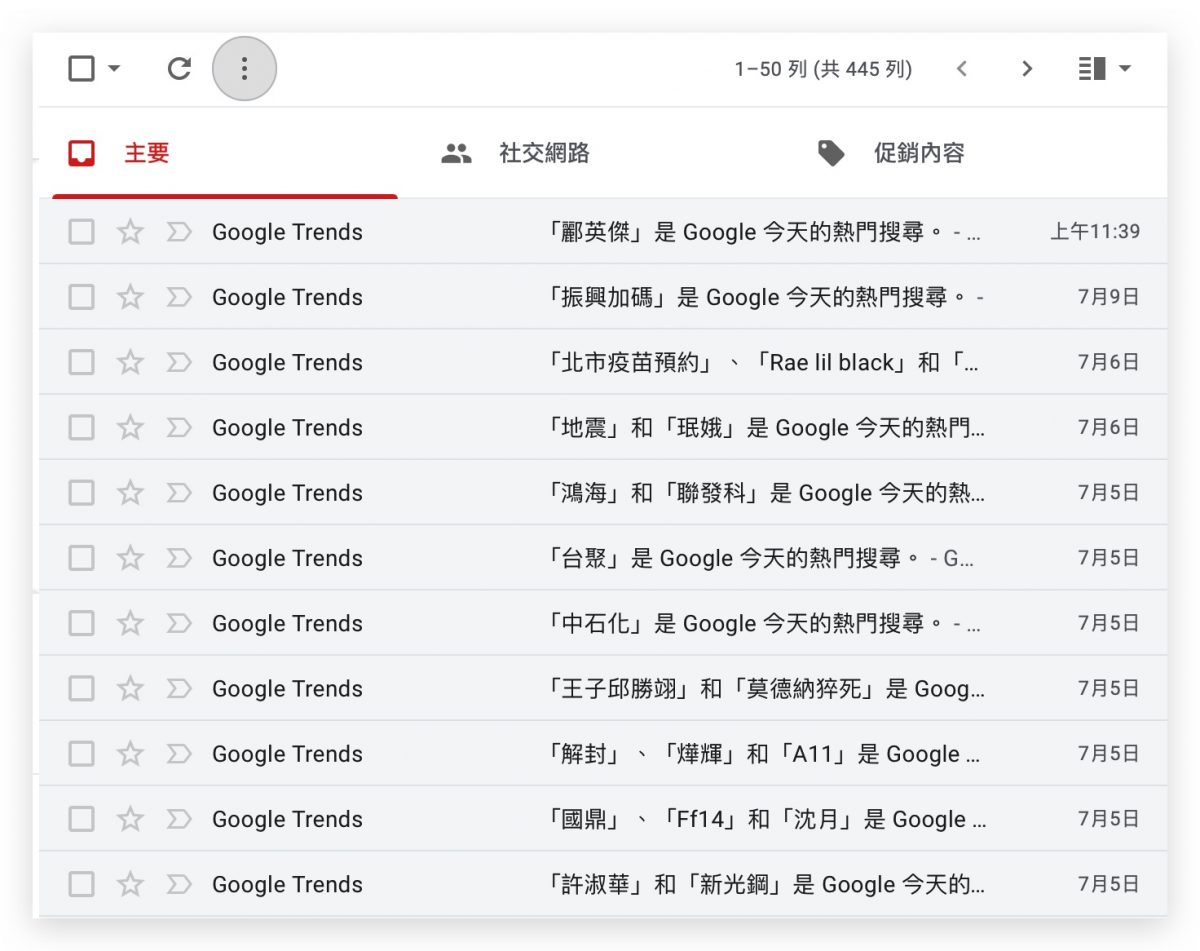Image resolution: width=1200 pixels, height=951 pixels.
Task: Mark 「鴻海」和「聯發科」 email as important
Action: coord(178,493)
